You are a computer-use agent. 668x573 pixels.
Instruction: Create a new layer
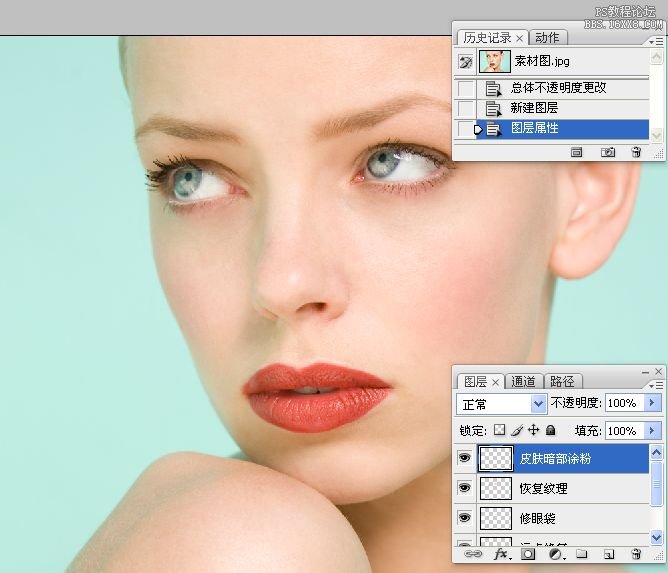coord(609,554)
